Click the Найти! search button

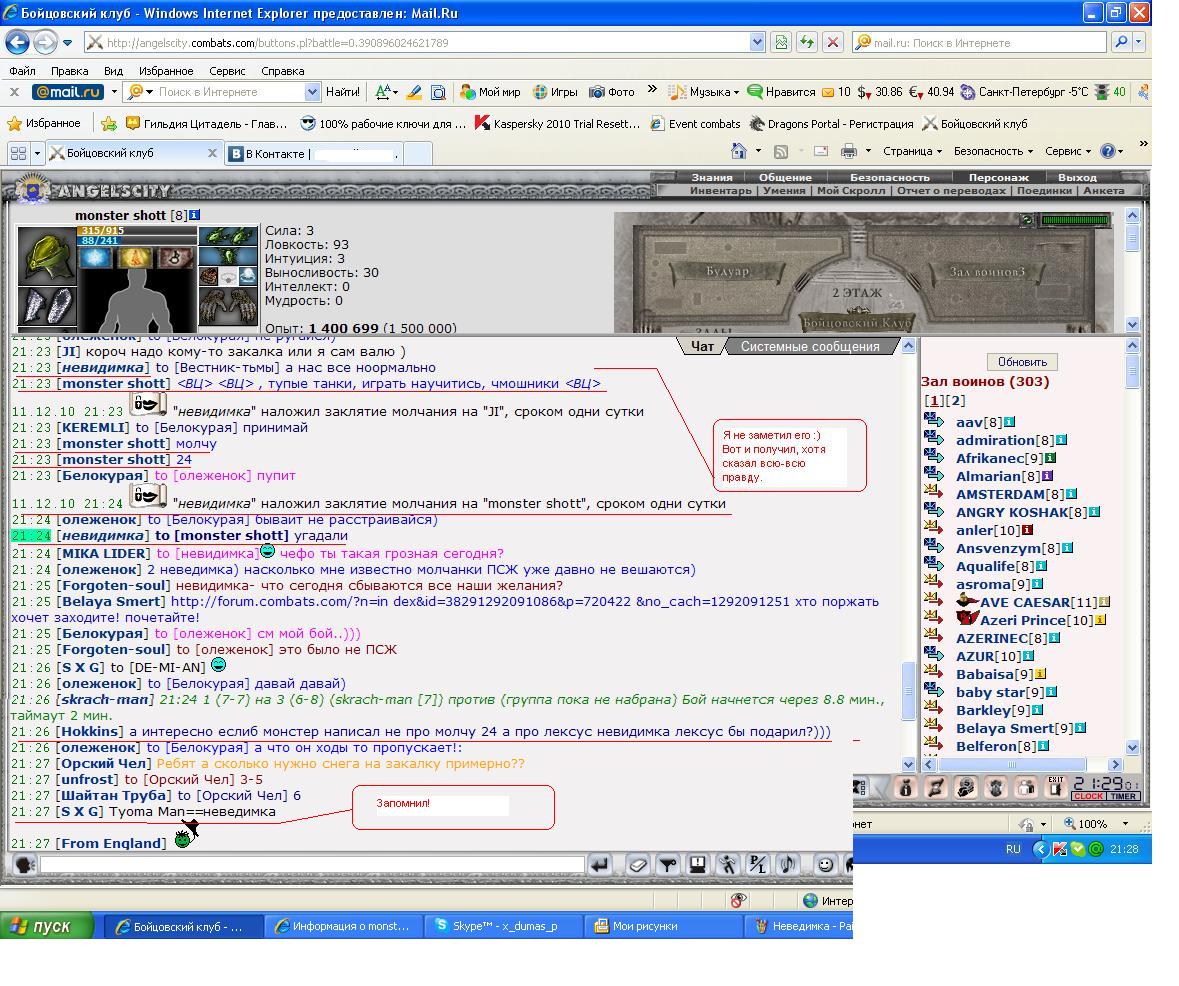(x=343, y=92)
